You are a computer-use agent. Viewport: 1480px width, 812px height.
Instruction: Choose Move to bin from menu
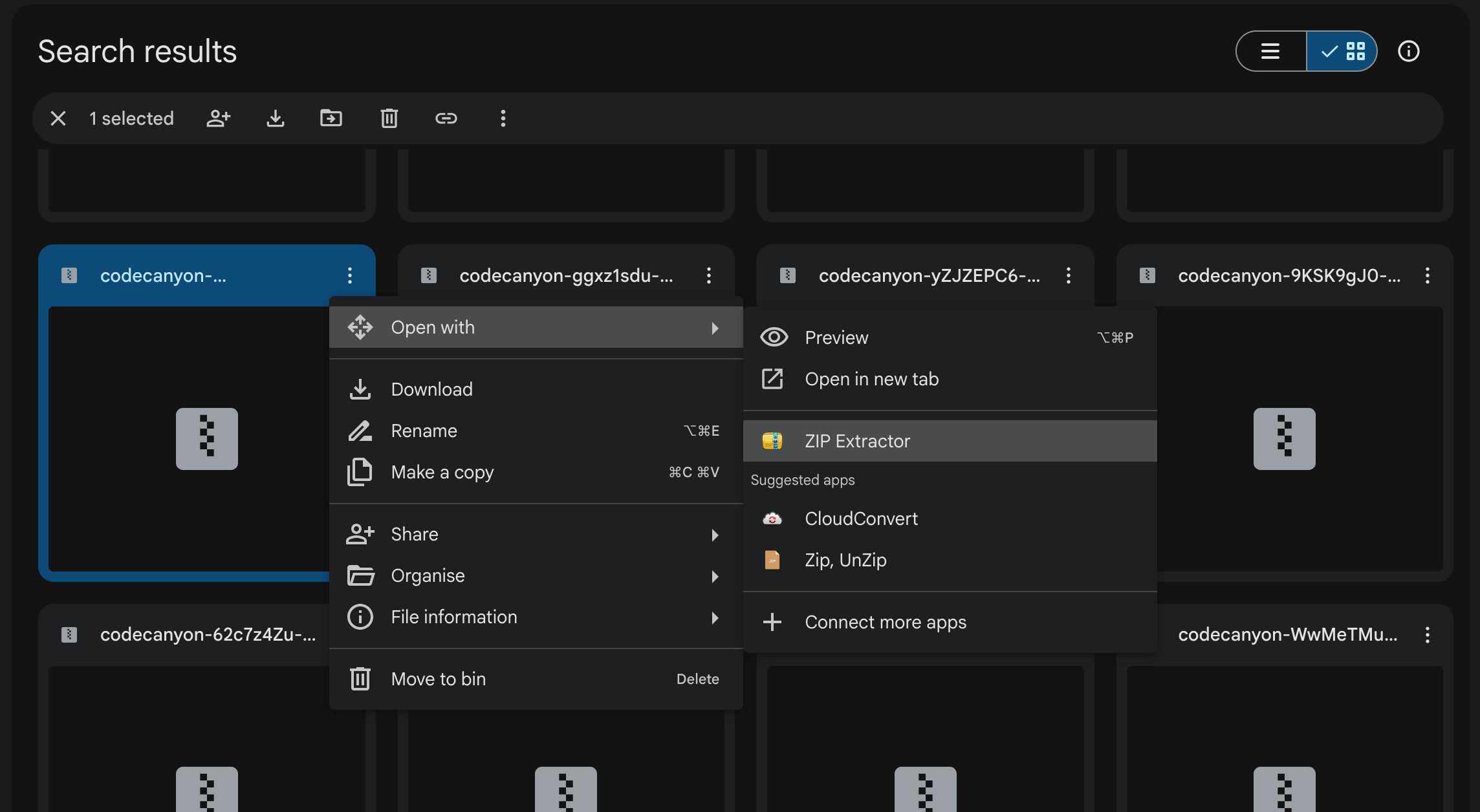(536, 679)
